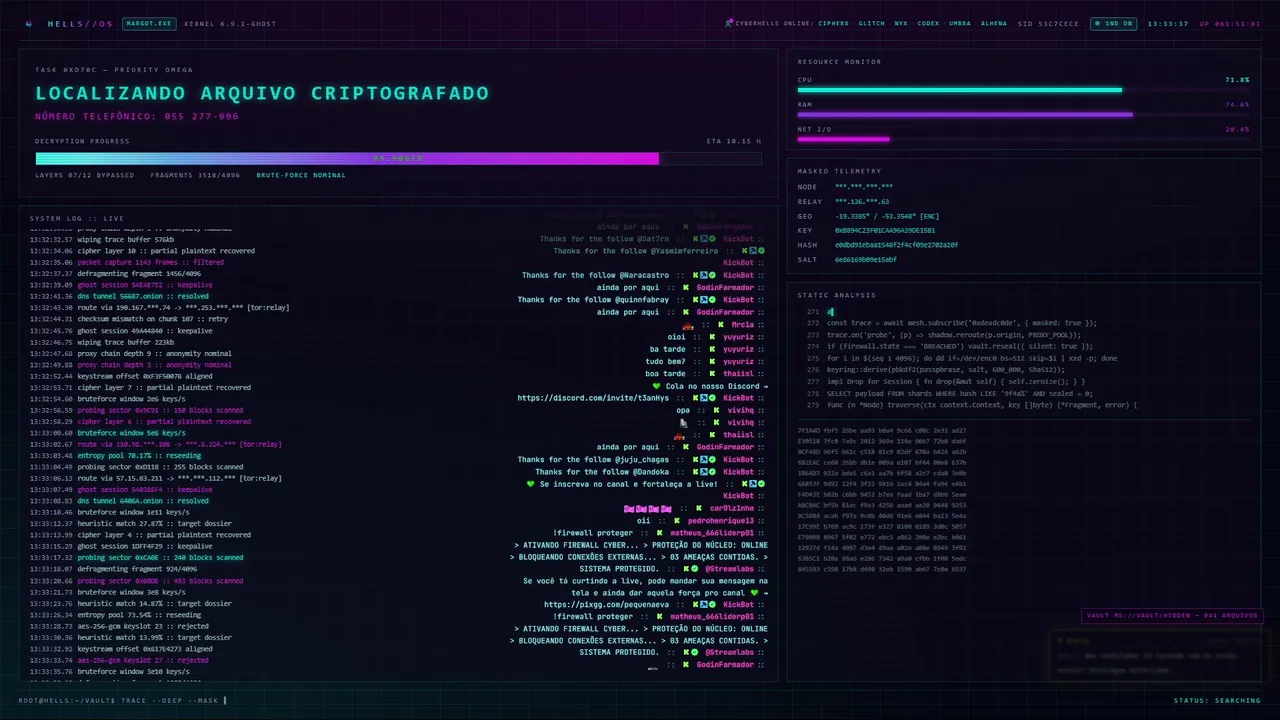Click the car emote beside Mrcla
Viewport: 1280px width, 720px height.
[x=688, y=325]
